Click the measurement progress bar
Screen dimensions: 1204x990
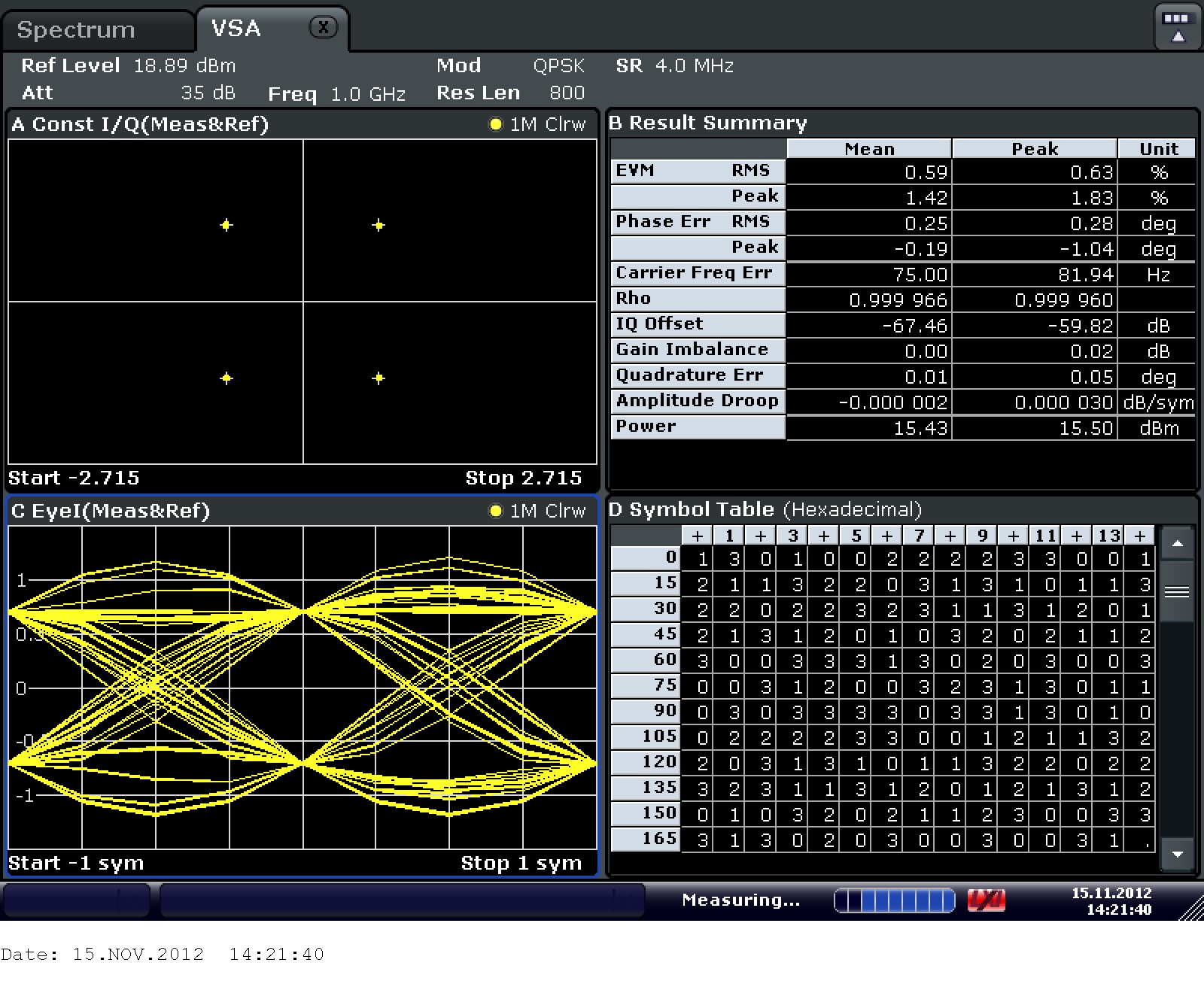(894, 900)
